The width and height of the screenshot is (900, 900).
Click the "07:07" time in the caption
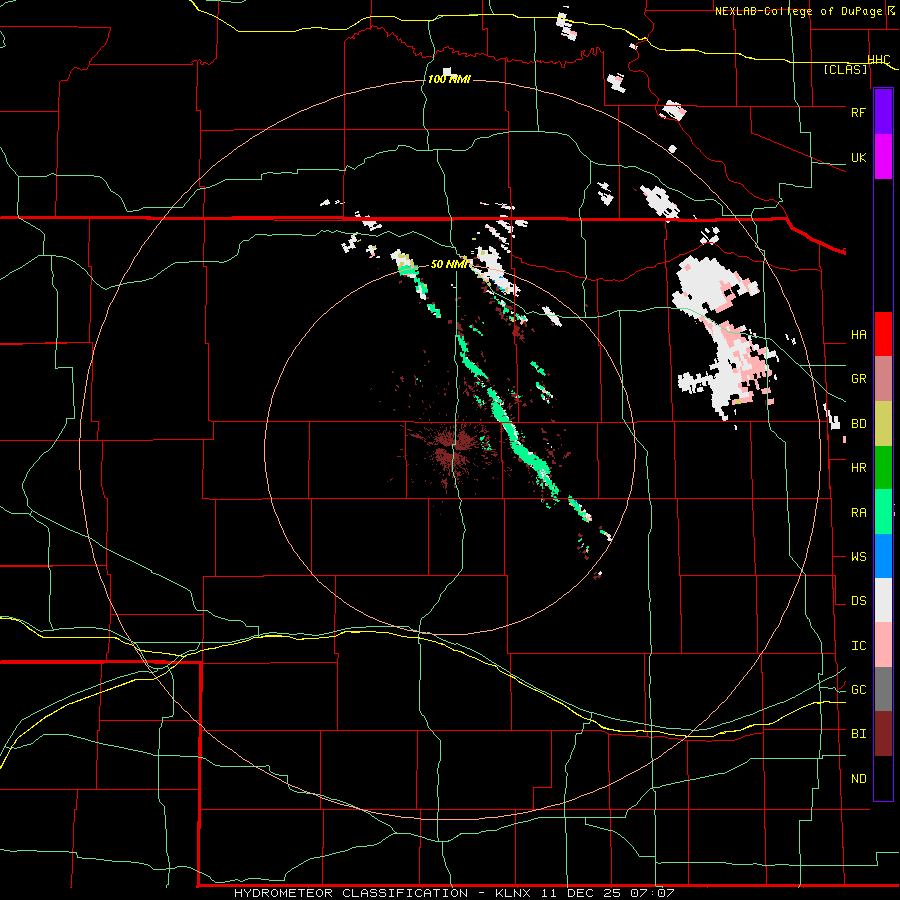click(x=651, y=893)
